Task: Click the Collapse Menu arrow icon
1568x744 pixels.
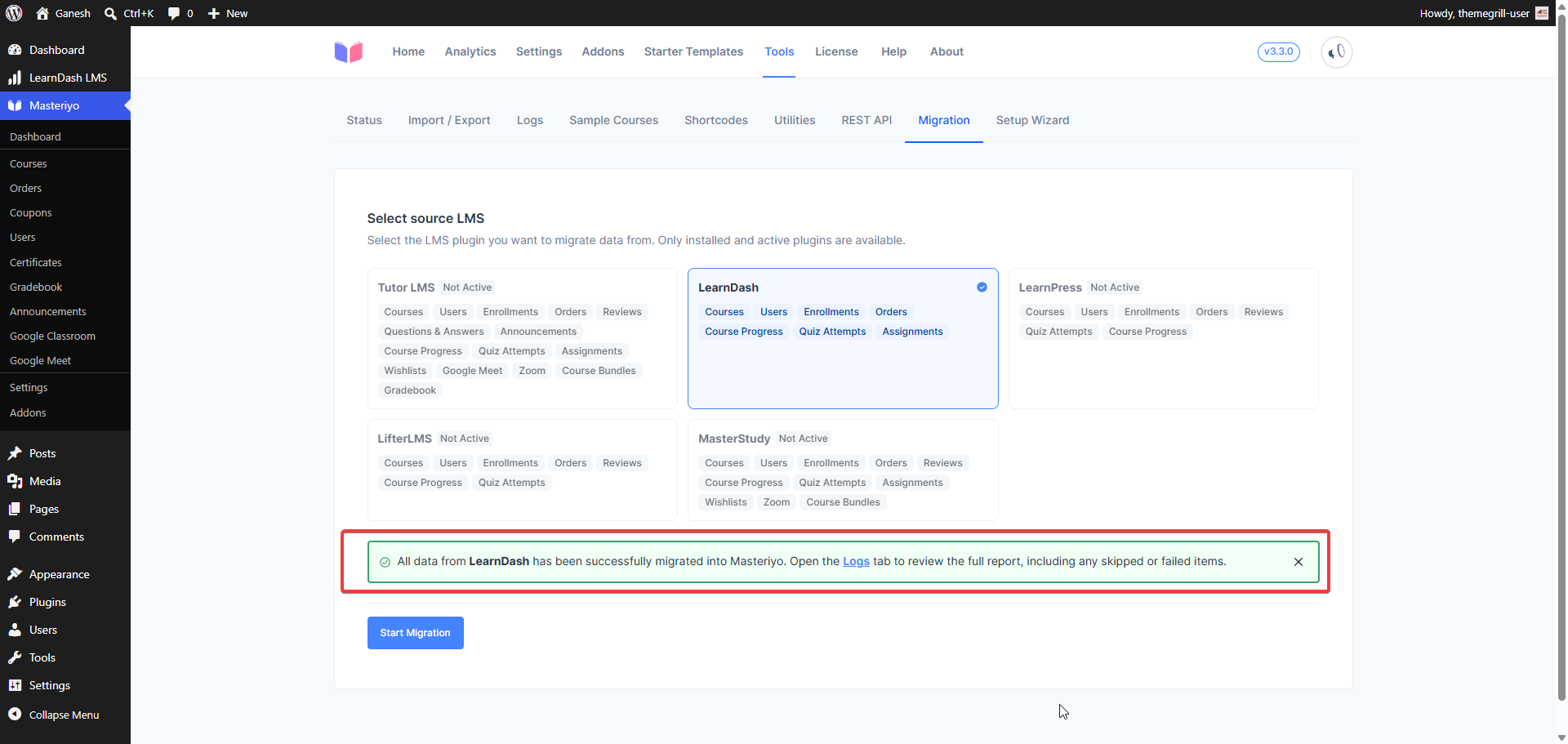Action: click(15, 715)
